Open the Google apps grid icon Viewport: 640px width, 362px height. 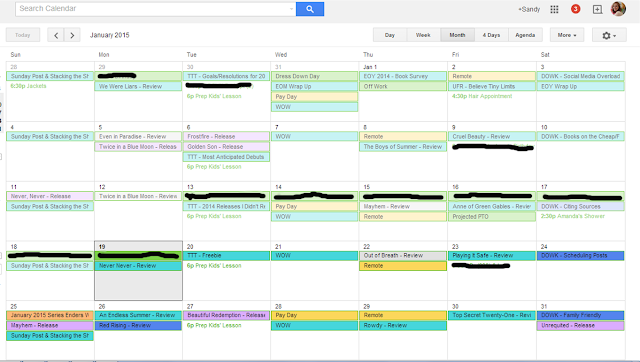click(554, 9)
